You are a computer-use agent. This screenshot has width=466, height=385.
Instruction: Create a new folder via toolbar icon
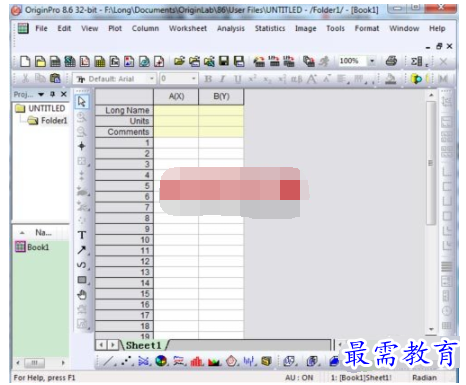(x=40, y=61)
